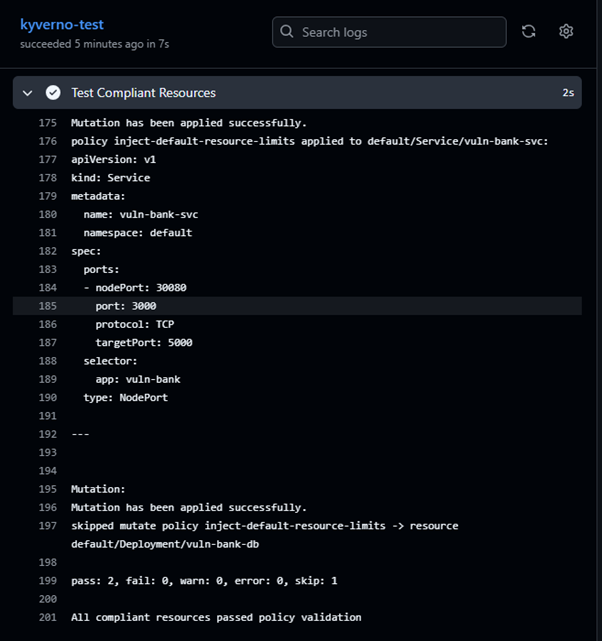Click line number 190

(x=48, y=397)
